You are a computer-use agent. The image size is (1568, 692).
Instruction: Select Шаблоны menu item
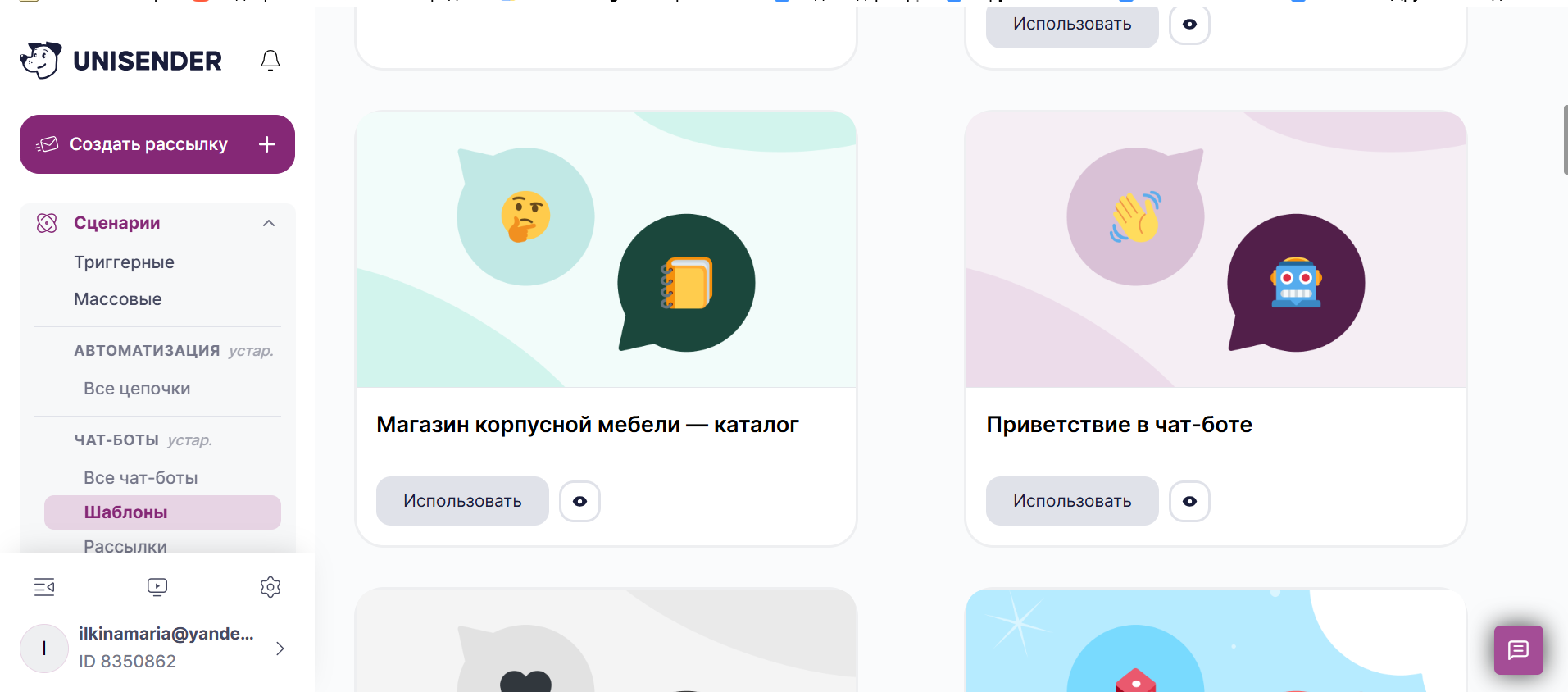(x=162, y=512)
